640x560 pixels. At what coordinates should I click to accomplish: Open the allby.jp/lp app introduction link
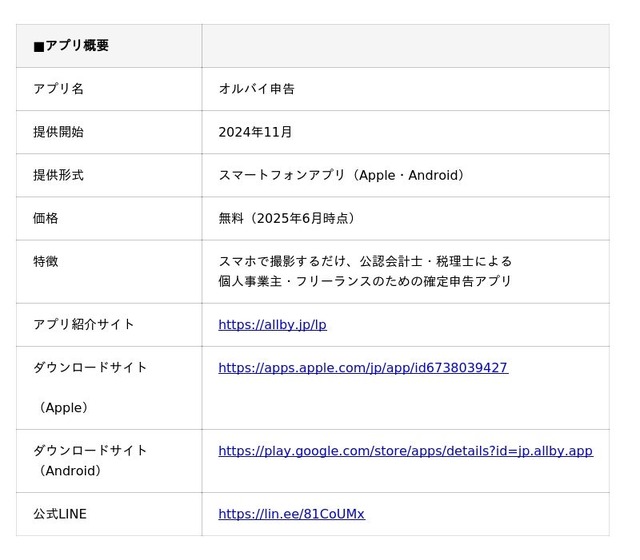272,325
